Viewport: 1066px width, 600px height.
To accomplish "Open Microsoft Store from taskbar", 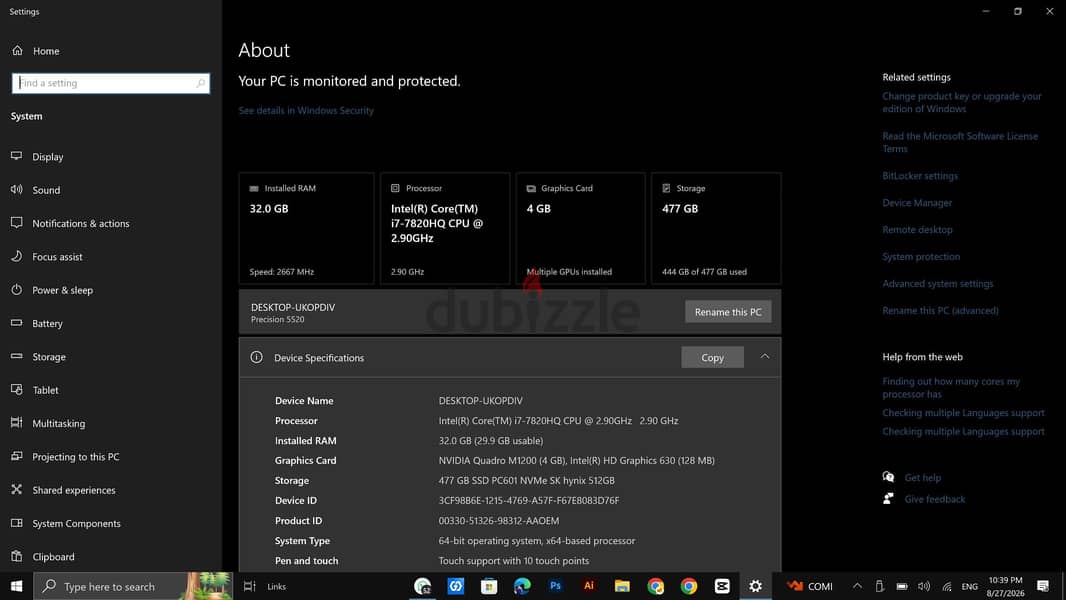I will (x=489, y=586).
